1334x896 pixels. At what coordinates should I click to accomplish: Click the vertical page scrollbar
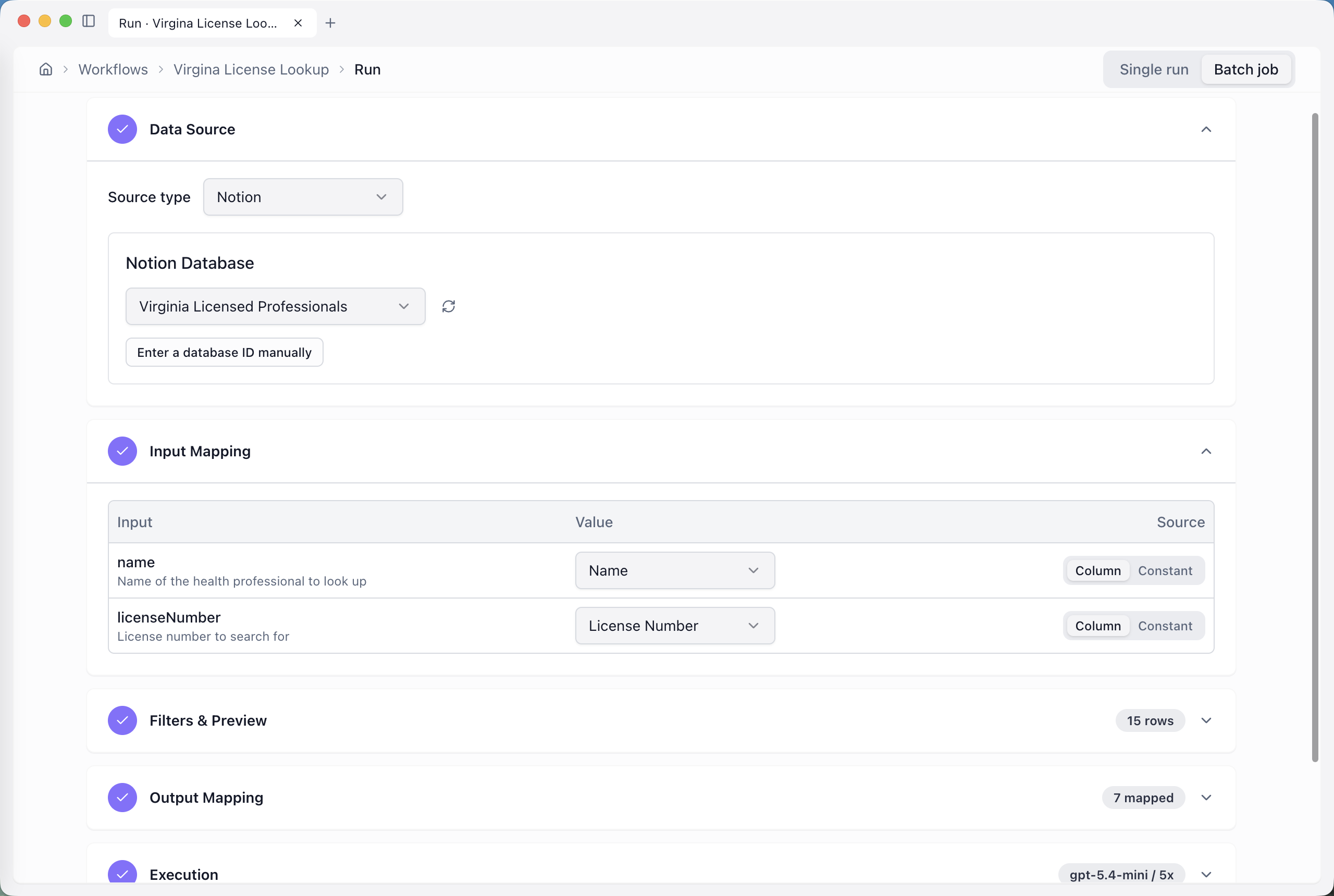(x=1315, y=437)
